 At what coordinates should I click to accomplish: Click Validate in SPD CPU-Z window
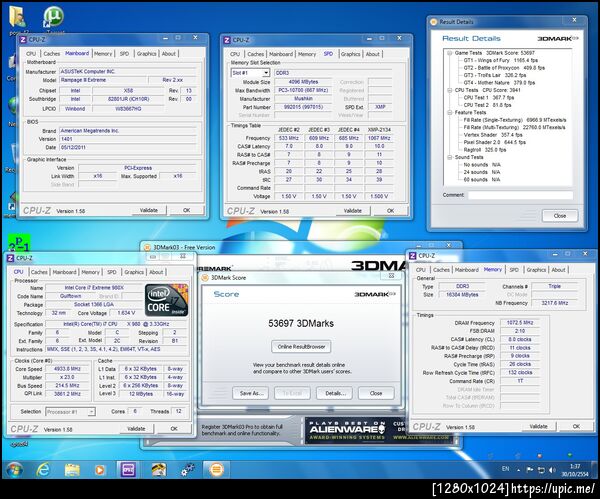[x=353, y=210]
